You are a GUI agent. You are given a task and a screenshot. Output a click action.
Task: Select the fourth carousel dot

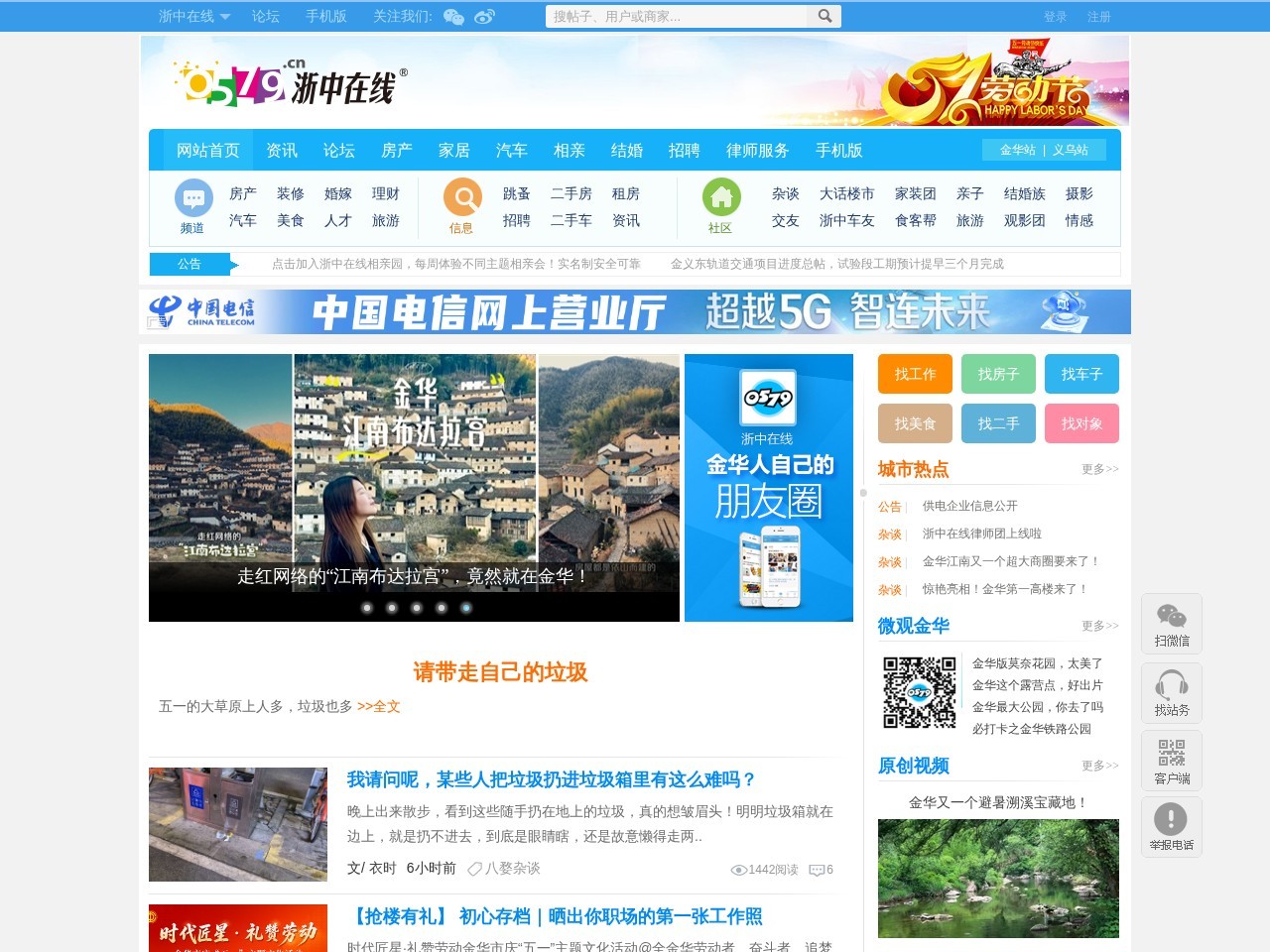click(x=442, y=608)
